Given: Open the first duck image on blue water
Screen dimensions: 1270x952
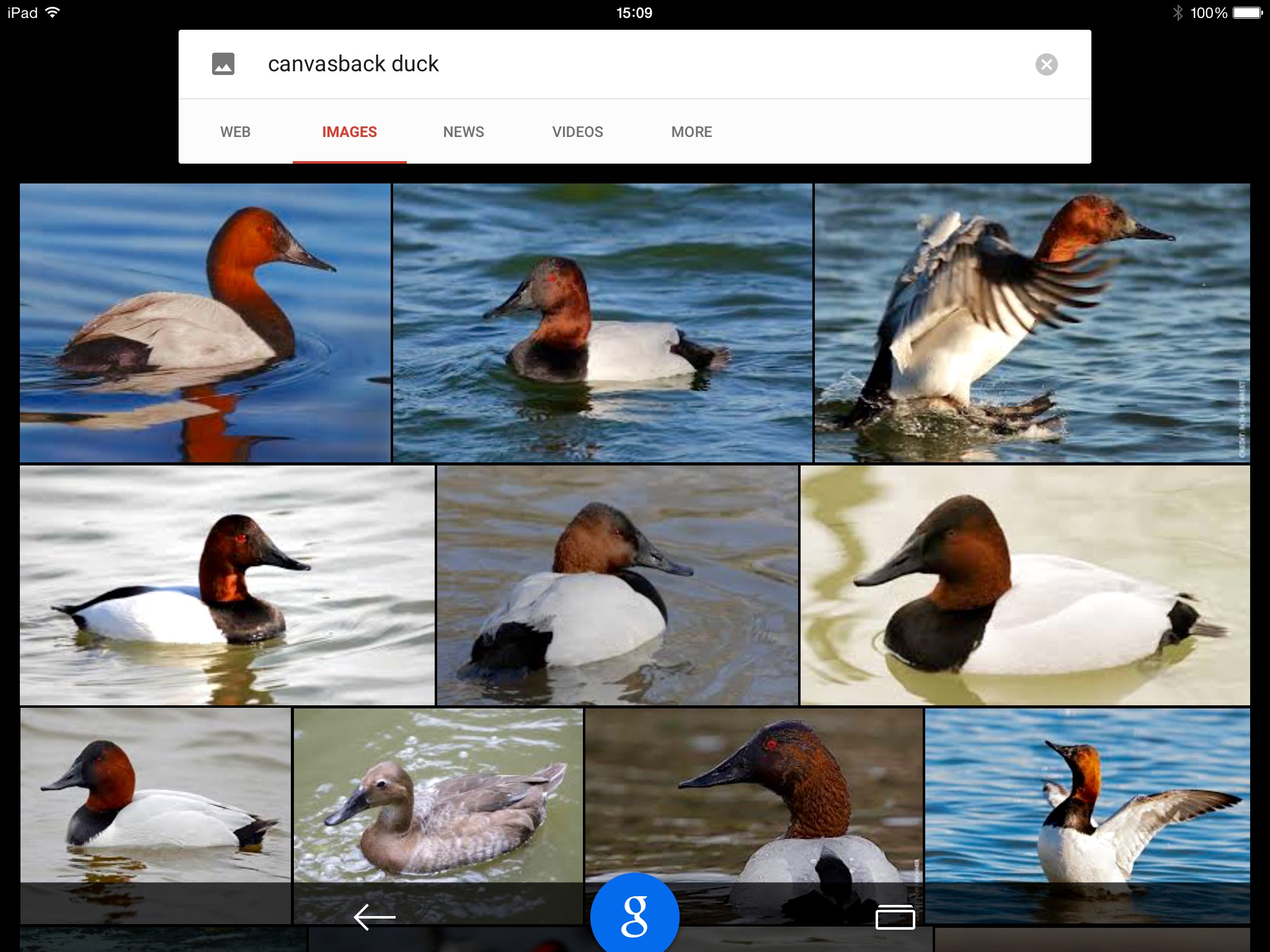Looking at the screenshot, I should click(205, 322).
